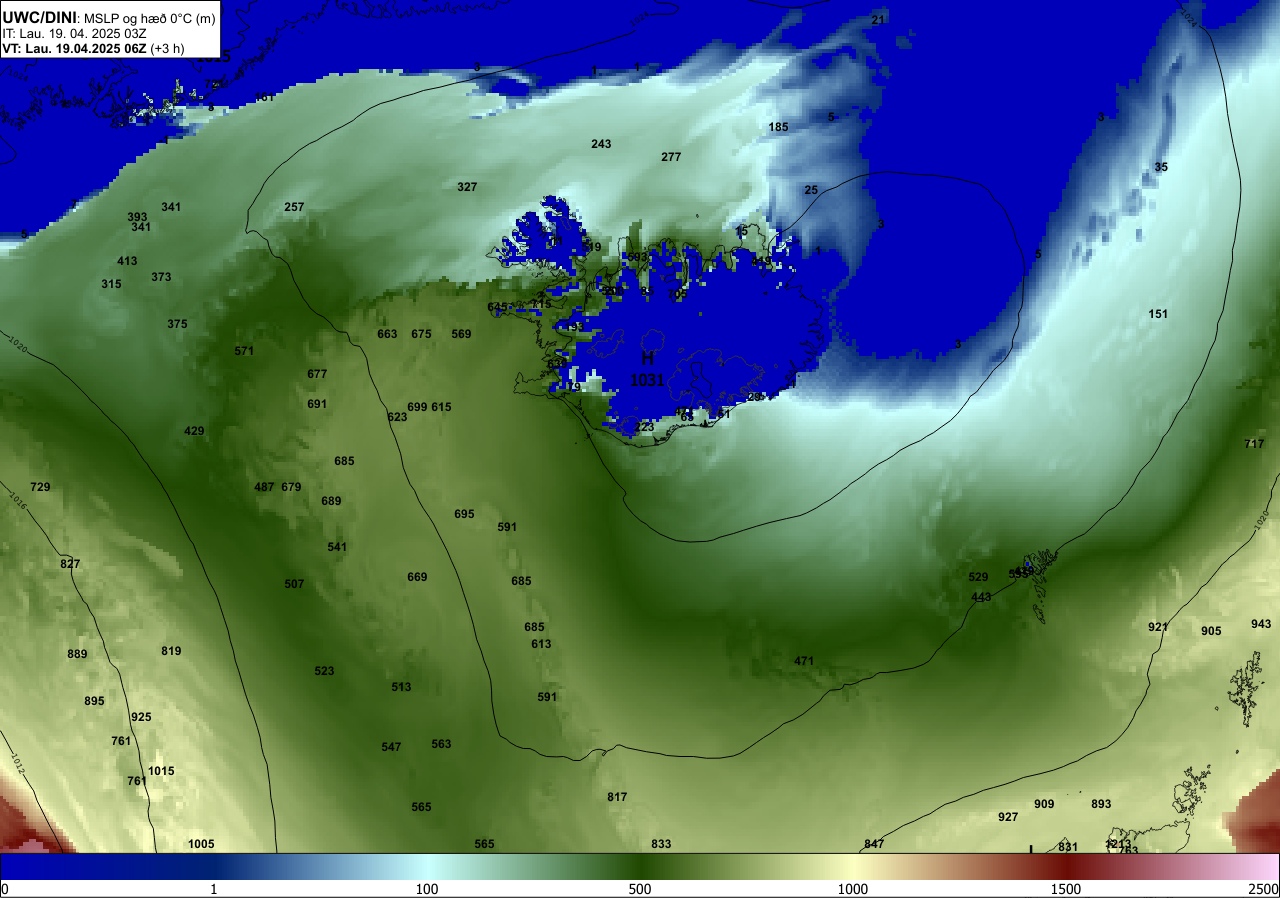Select the IT initialization time line 03Z

(x=75, y=33)
